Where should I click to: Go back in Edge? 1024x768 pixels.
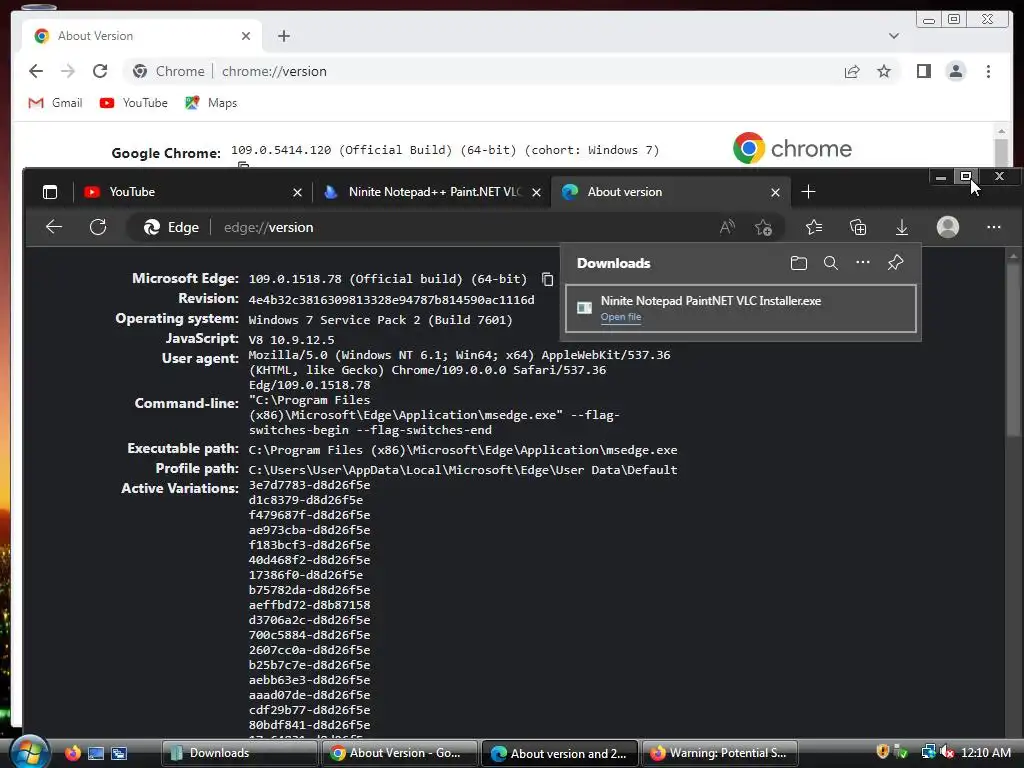pos(54,227)
